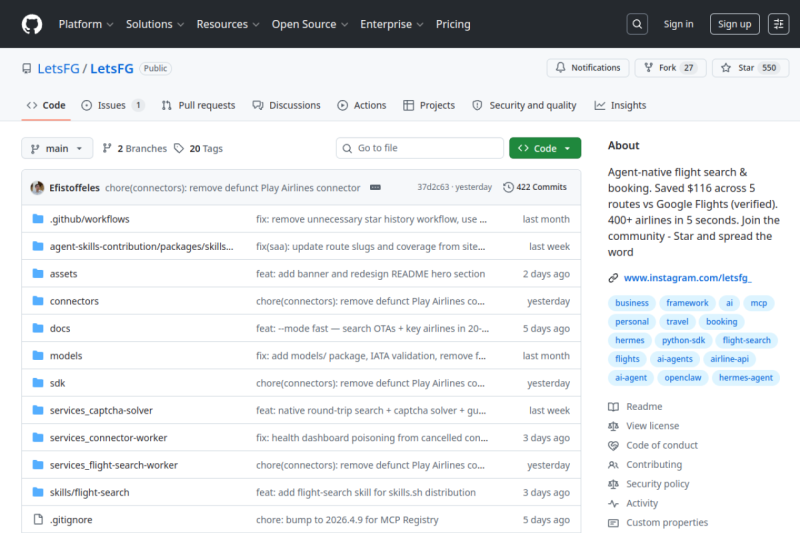Open the sdk folder
This screenshot has height=533, width=800.
57,383
